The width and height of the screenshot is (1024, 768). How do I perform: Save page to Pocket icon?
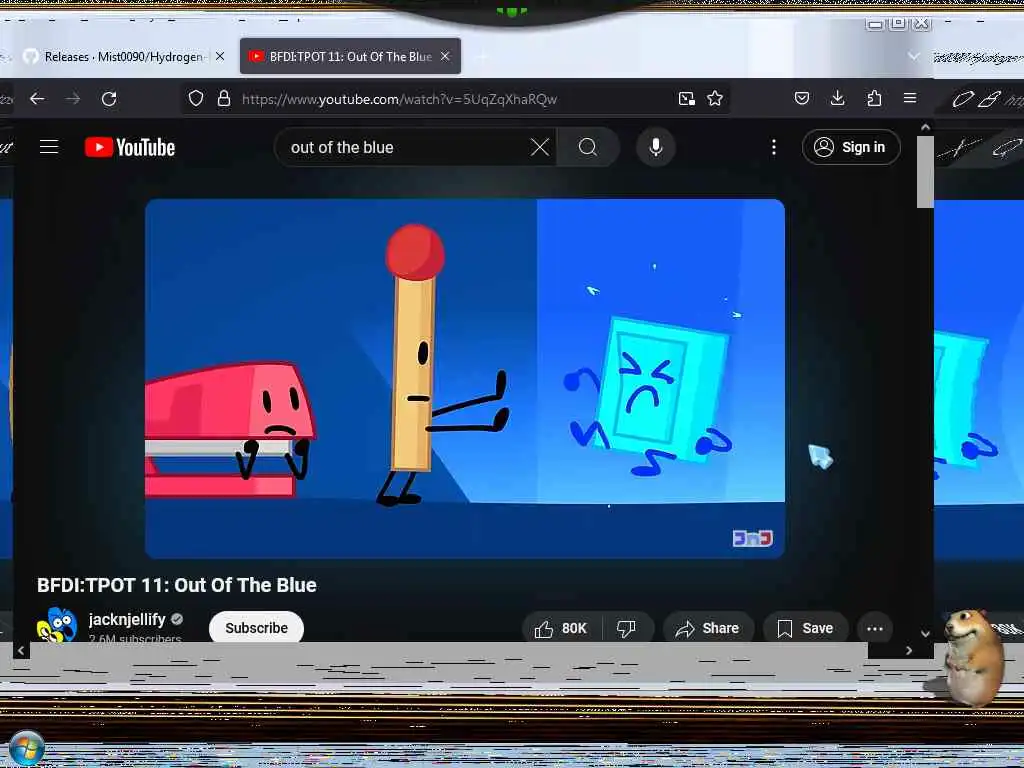click(x=802, y=99)
